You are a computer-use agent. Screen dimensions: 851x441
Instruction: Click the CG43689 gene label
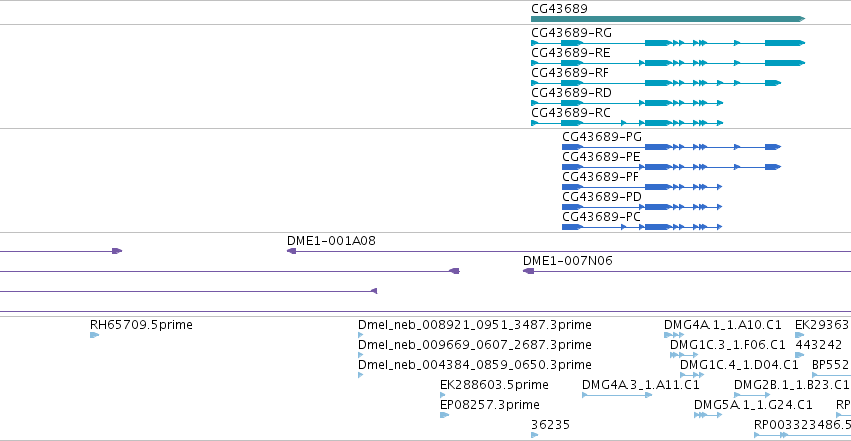pyautogui.click(x=559, y=9)
